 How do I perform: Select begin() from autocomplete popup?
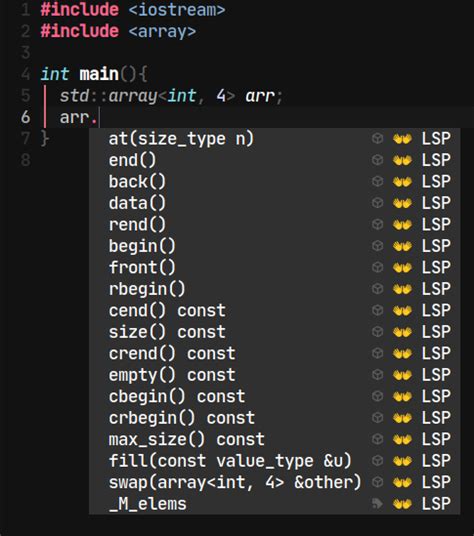tap(274, 246)
